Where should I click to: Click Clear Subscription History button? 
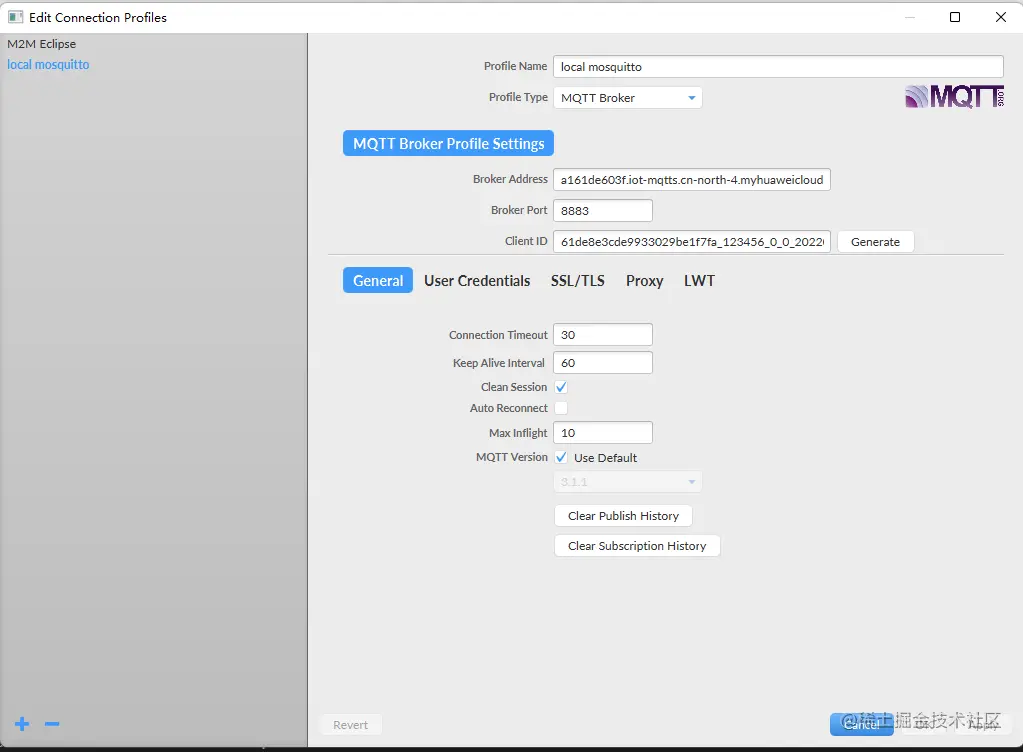tap(637, 546)
